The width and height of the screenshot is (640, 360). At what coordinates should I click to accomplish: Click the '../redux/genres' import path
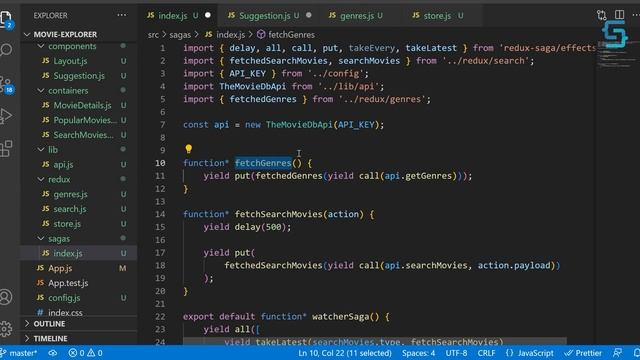(x=382, y=99)
